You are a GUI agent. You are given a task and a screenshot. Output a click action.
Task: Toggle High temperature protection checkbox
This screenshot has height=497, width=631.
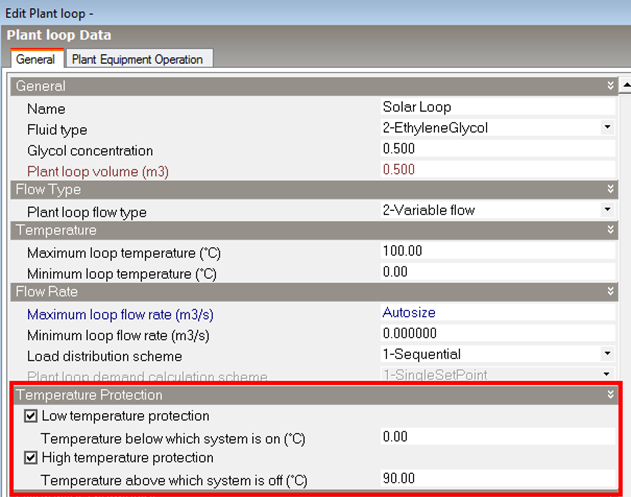point(32,458)
